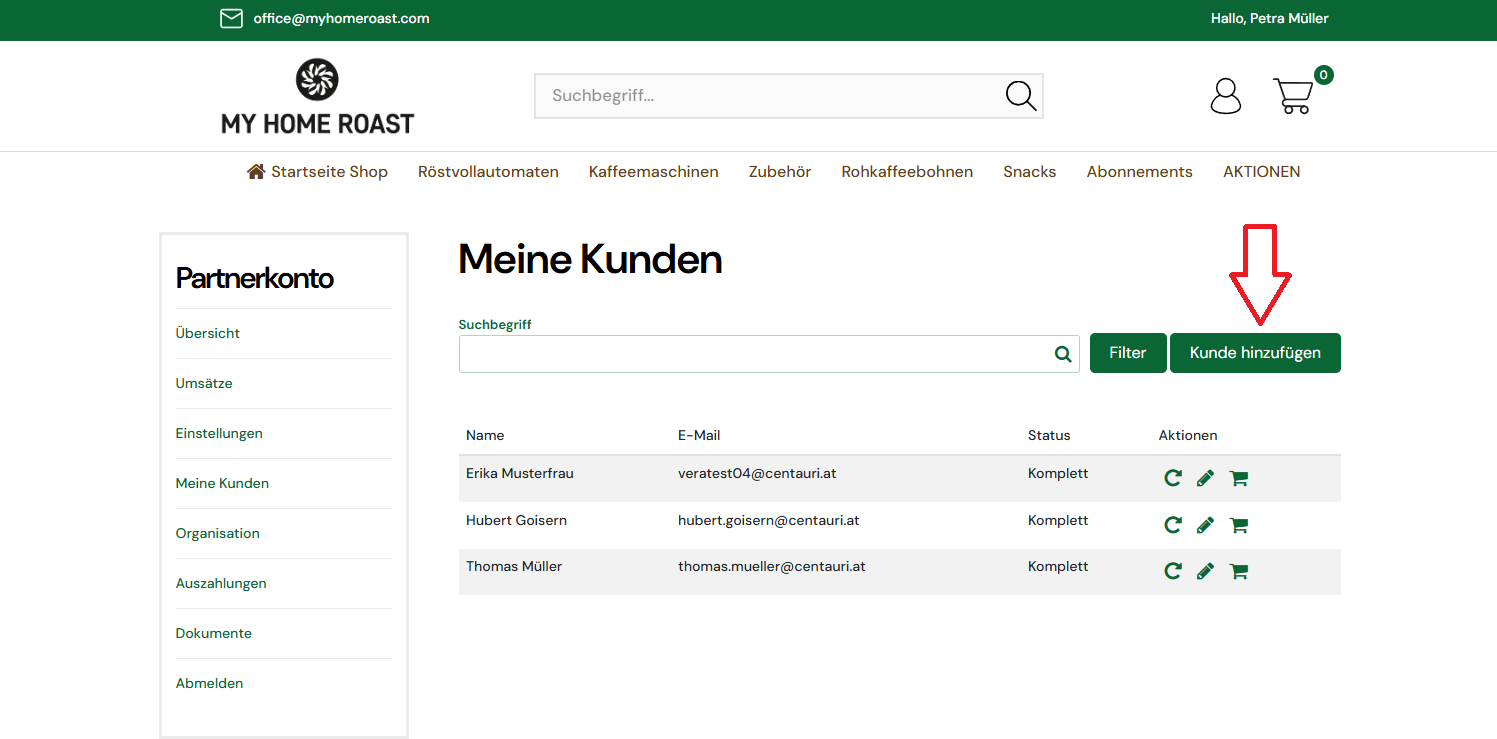Click the email envelope icon in the top bar

tap(231, 18)
